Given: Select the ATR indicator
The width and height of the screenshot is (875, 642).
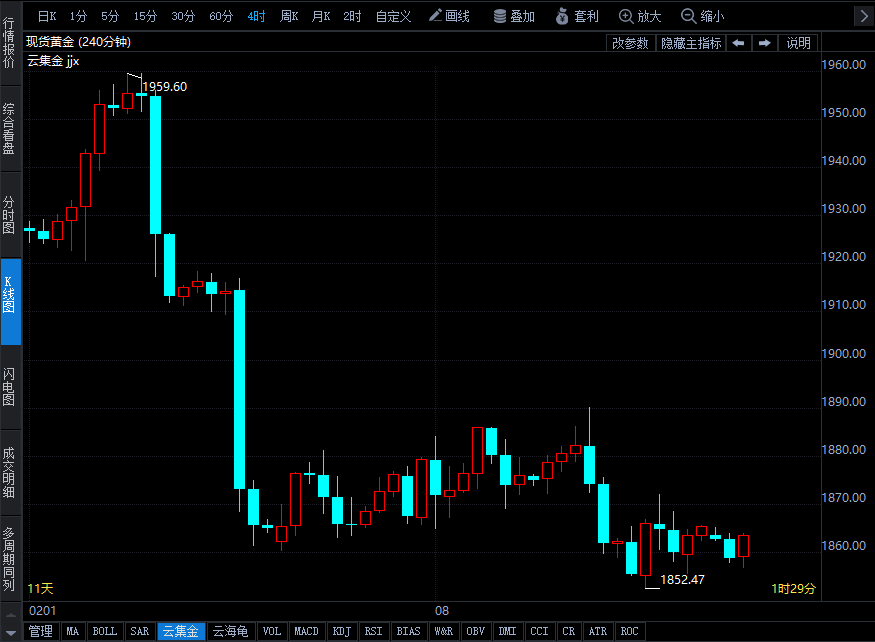Looking at the screenshot, I should coord(598,631).
